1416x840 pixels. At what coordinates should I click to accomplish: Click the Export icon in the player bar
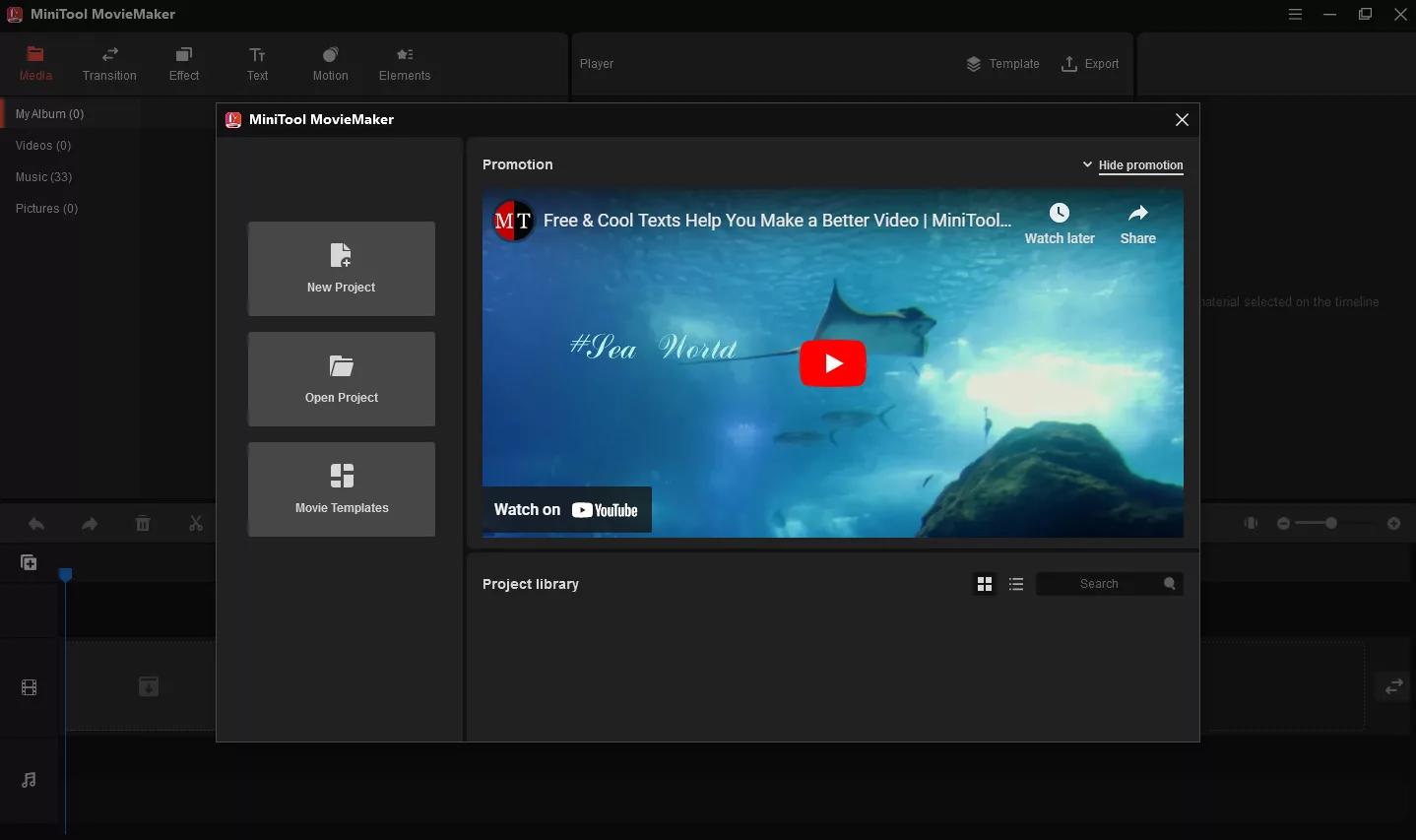point(1069,64)
